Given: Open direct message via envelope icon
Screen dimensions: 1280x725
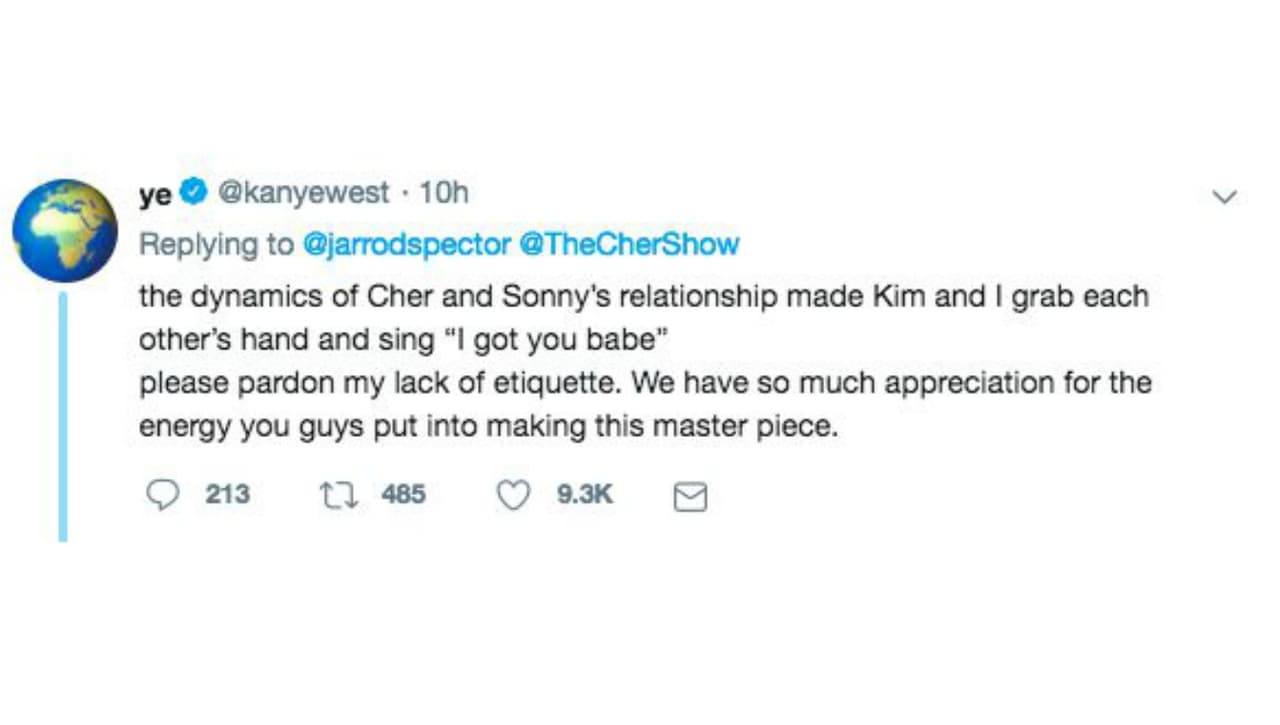Looking at the screenshot, I should [x=690, y=495].
